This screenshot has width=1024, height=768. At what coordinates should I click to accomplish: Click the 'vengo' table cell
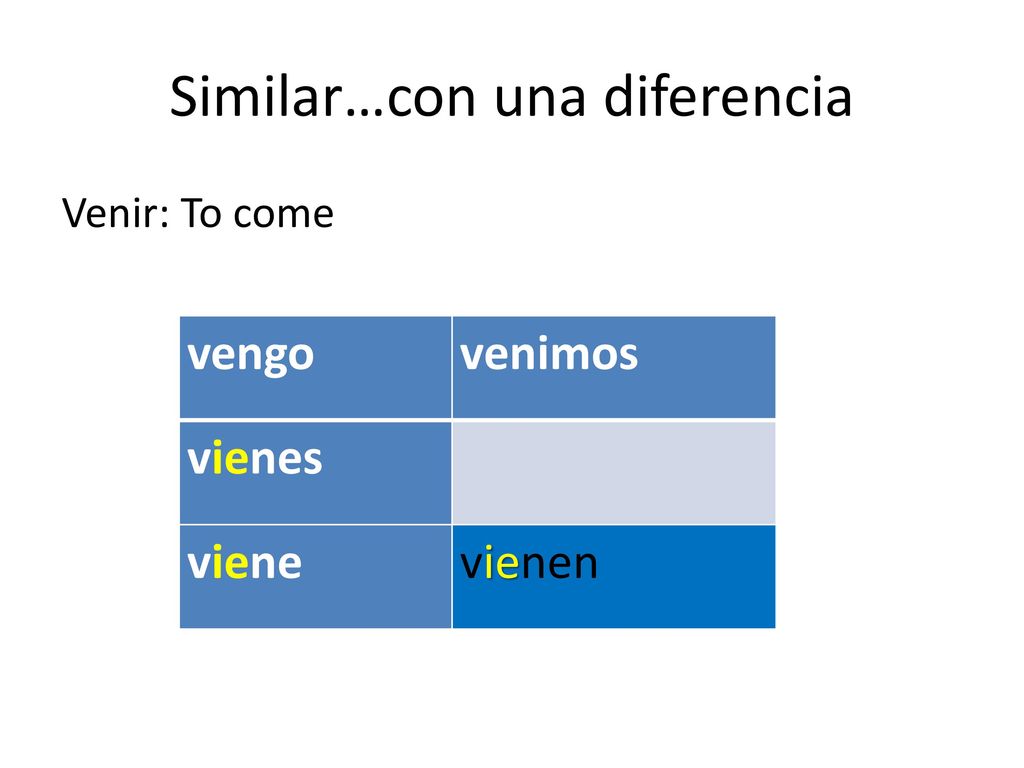pos(315,367)
